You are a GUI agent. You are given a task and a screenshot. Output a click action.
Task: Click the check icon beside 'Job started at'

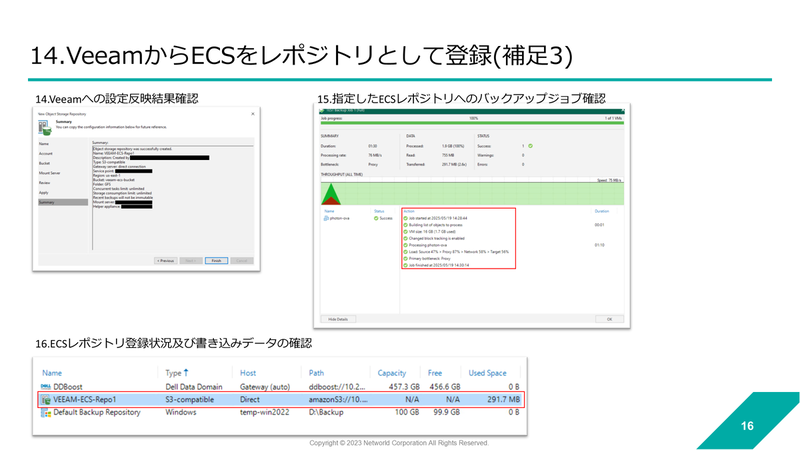pos(406,218)
